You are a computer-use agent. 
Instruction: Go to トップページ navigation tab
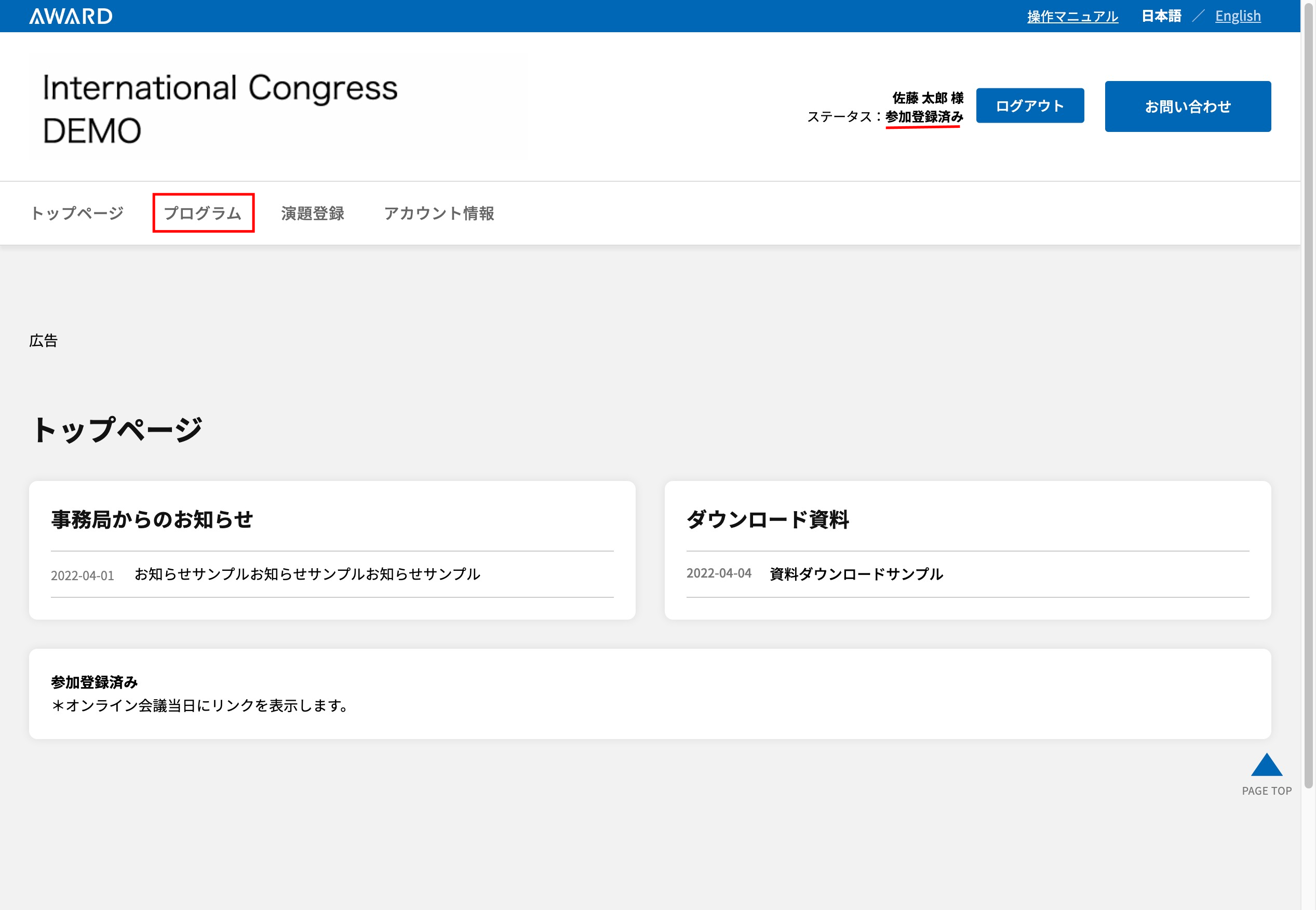pos(77,213)
